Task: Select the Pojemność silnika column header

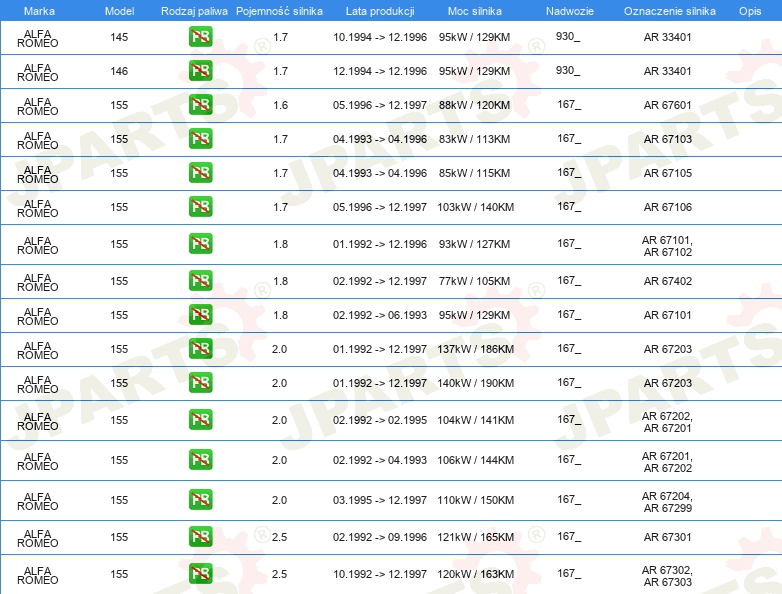Action: tap(279, 11)
